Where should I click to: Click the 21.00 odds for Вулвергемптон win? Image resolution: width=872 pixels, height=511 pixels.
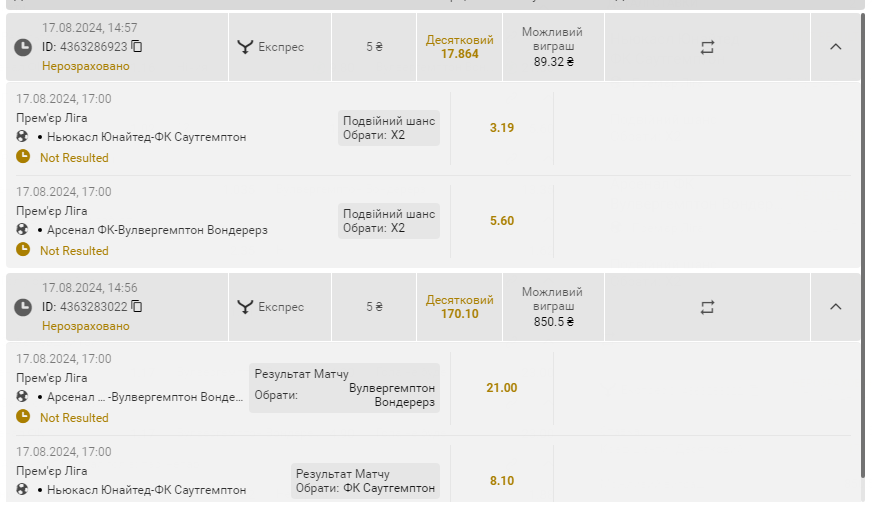click(x=502, y=388)
